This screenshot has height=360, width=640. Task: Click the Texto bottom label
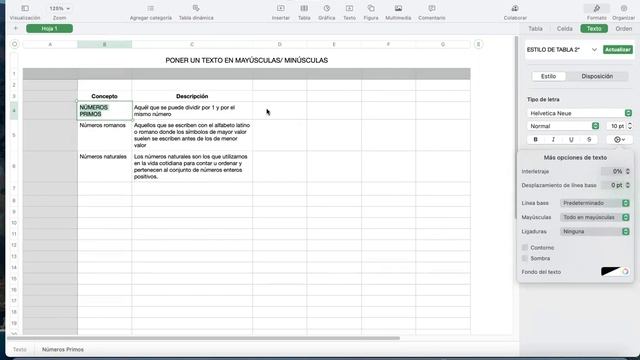[x=20, y=350]
